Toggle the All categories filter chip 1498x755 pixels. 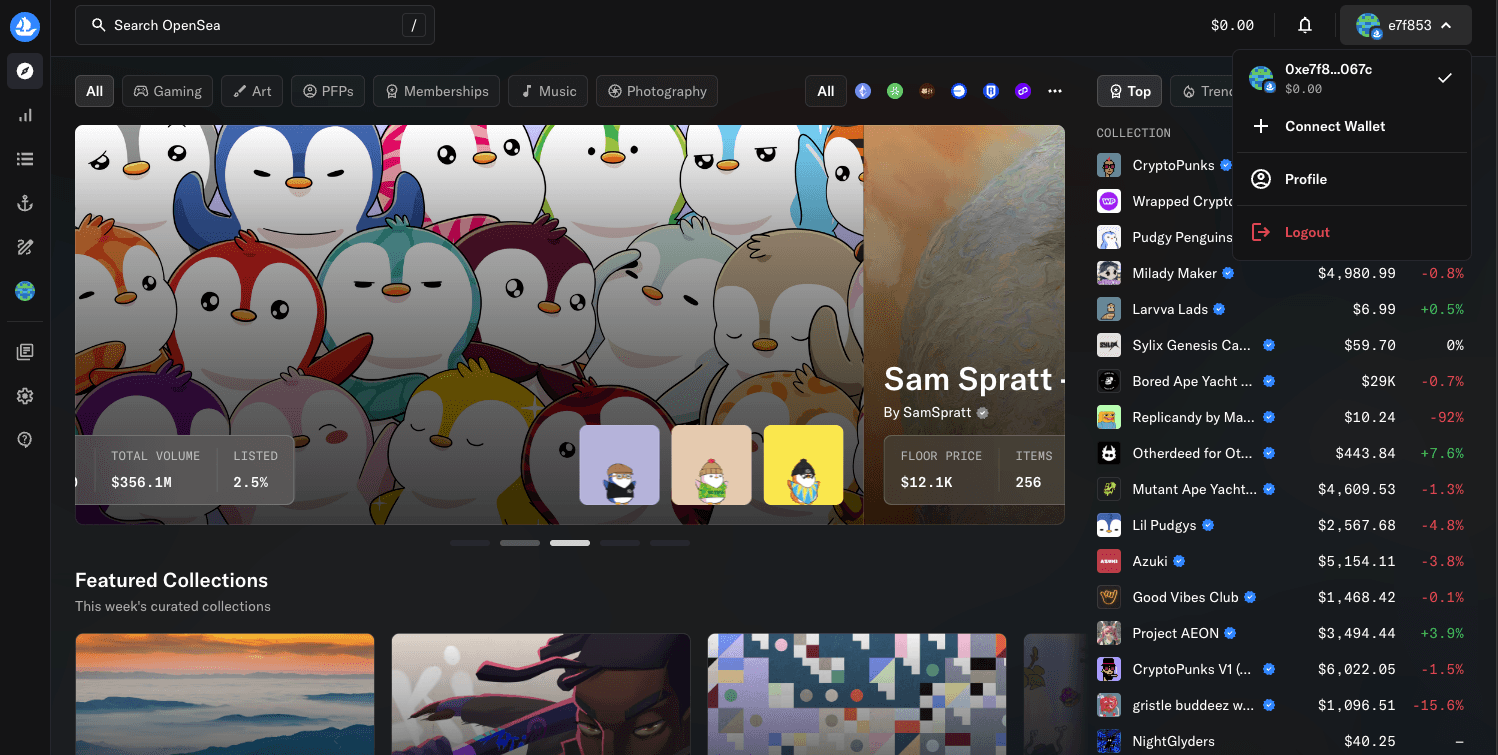94,91
